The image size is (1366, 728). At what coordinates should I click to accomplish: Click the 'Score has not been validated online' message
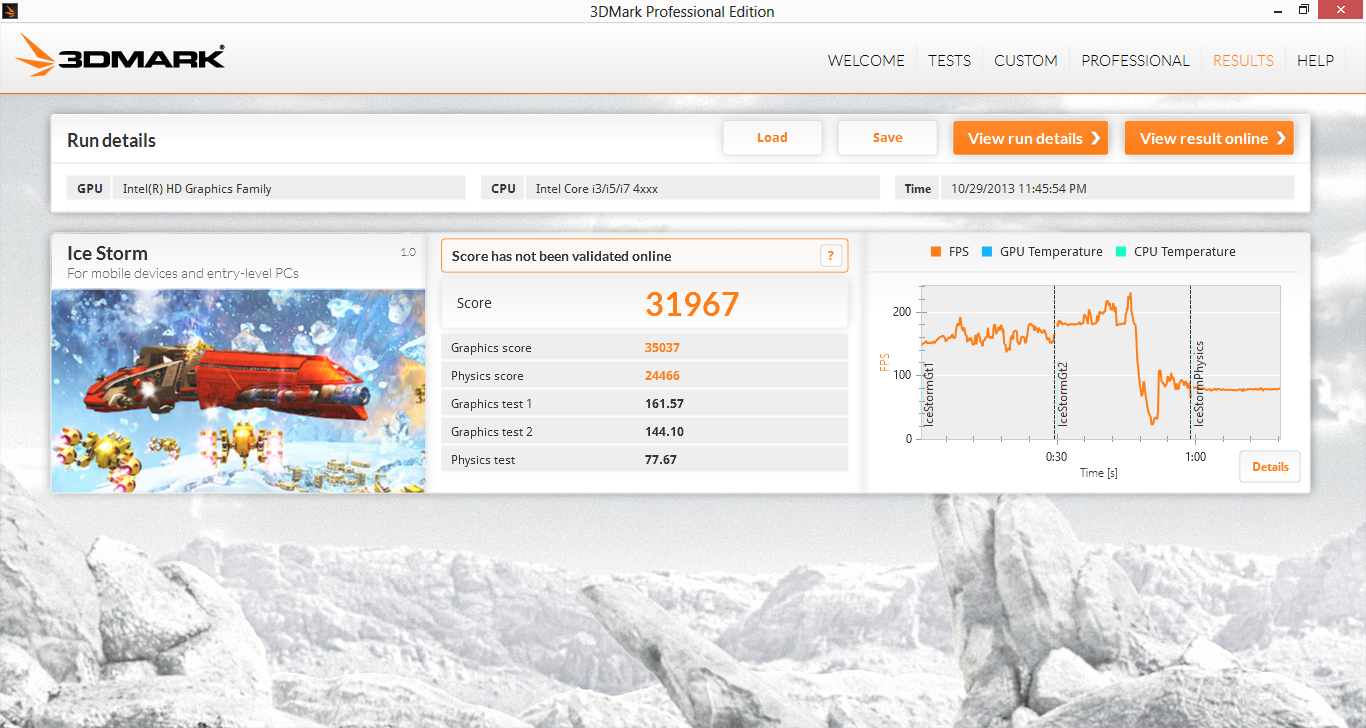pyautogui.click(x=561, y=256)
